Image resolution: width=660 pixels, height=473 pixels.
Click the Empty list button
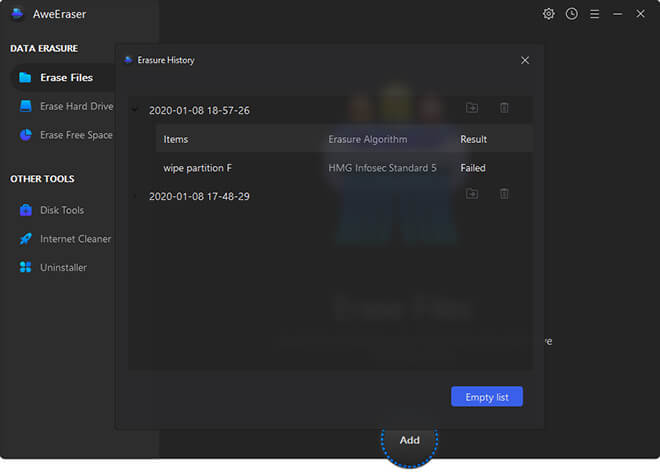(x=487, y=396)
